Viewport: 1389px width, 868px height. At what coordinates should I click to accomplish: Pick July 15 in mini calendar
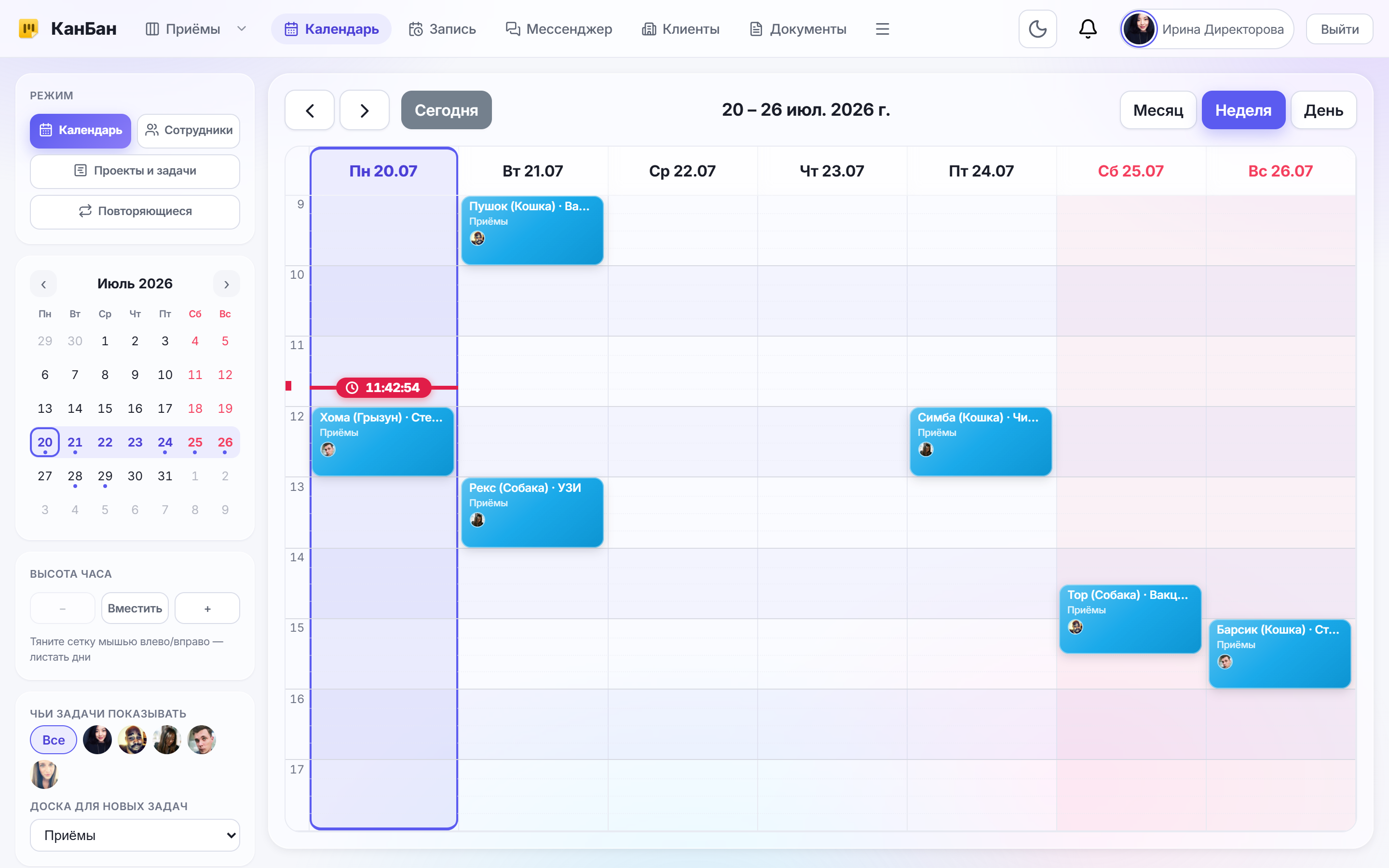click(105, 409)
